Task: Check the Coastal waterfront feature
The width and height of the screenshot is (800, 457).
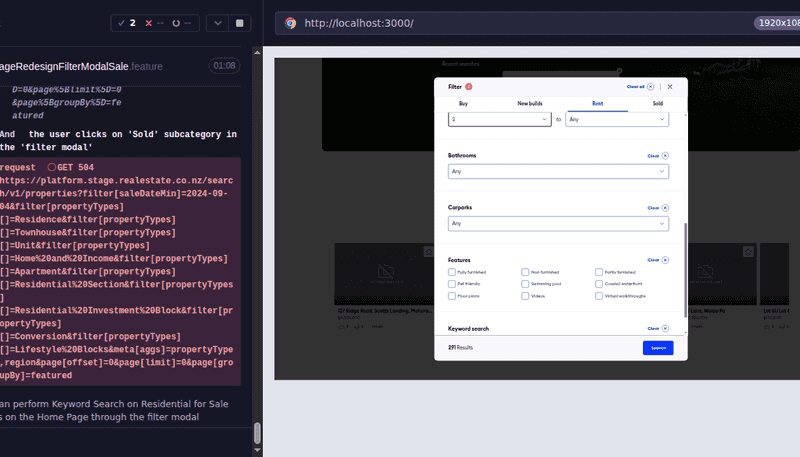Action: coord(598,284)
